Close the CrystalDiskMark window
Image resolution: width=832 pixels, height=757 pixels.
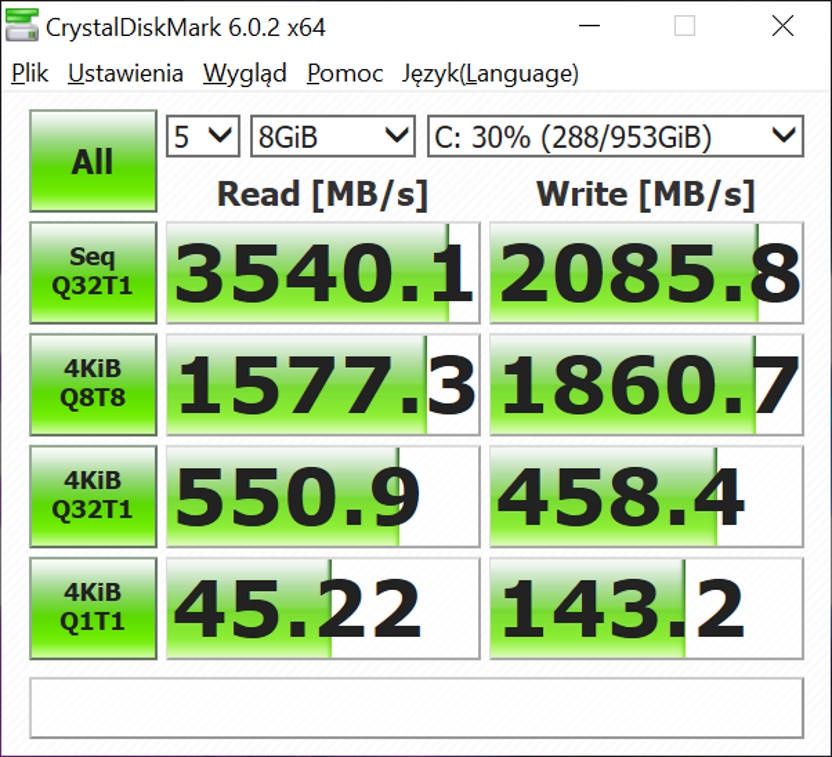point(783,25)
